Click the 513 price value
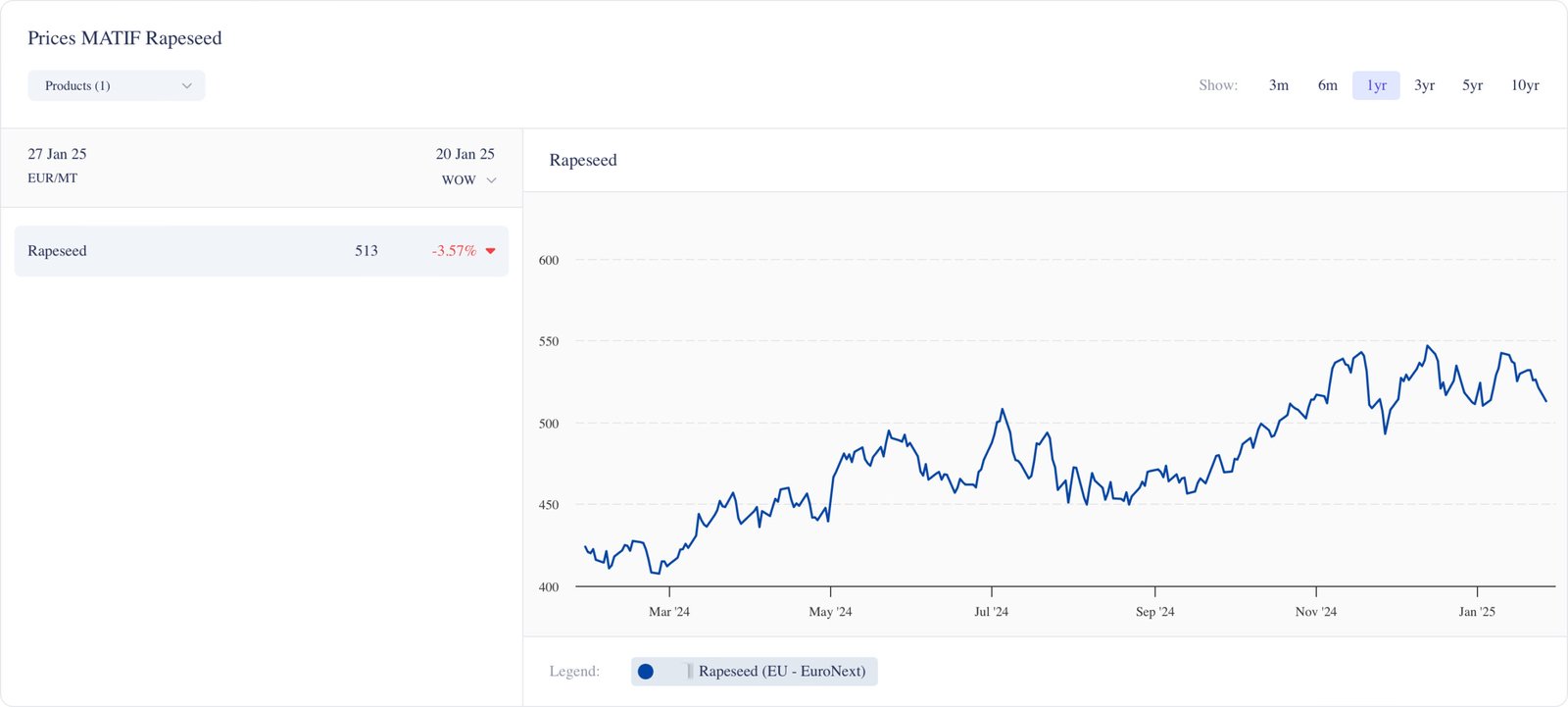The height and width of the screenshot is (707, 1568). 367,251
